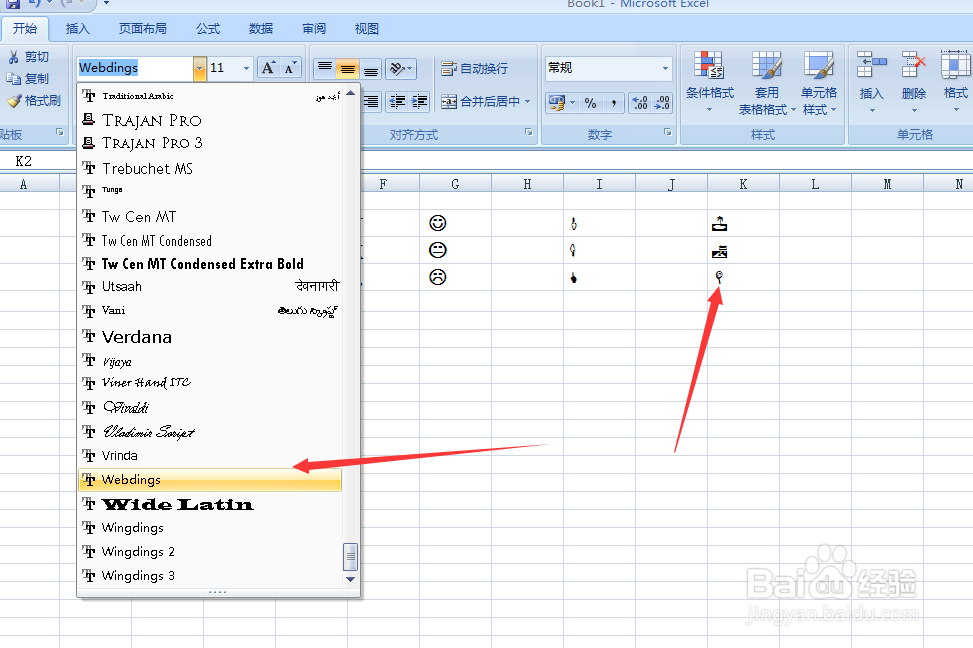
Task: Apply the accounting currency format
Action: click(557, 102)
